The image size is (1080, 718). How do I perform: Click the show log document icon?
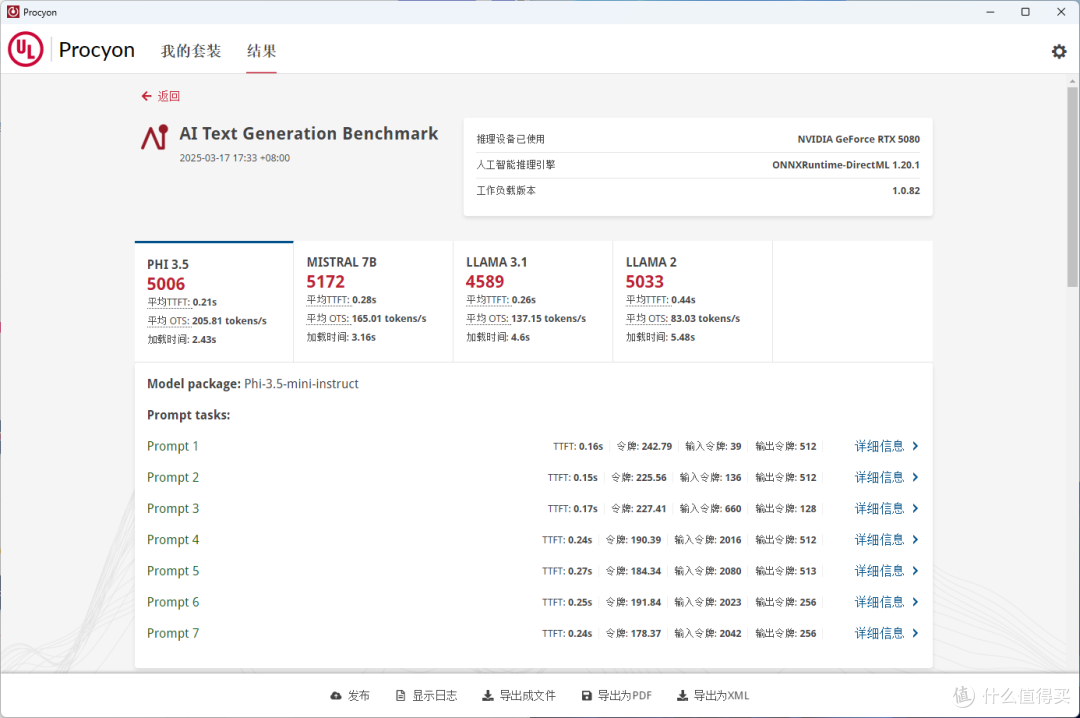pos(400,695)
